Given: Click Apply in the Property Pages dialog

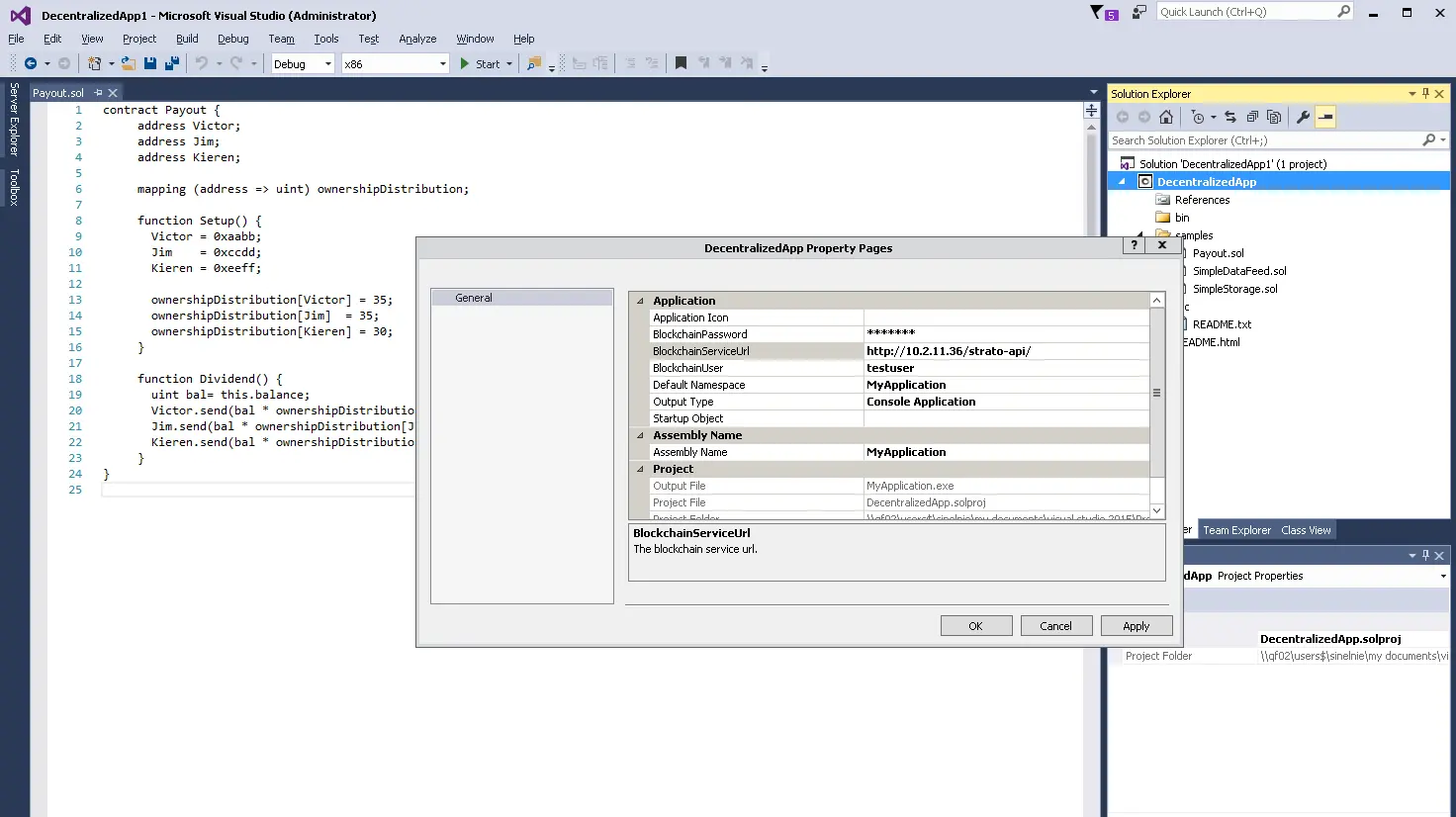Looking at the screenshot, I should (1137, 626).
